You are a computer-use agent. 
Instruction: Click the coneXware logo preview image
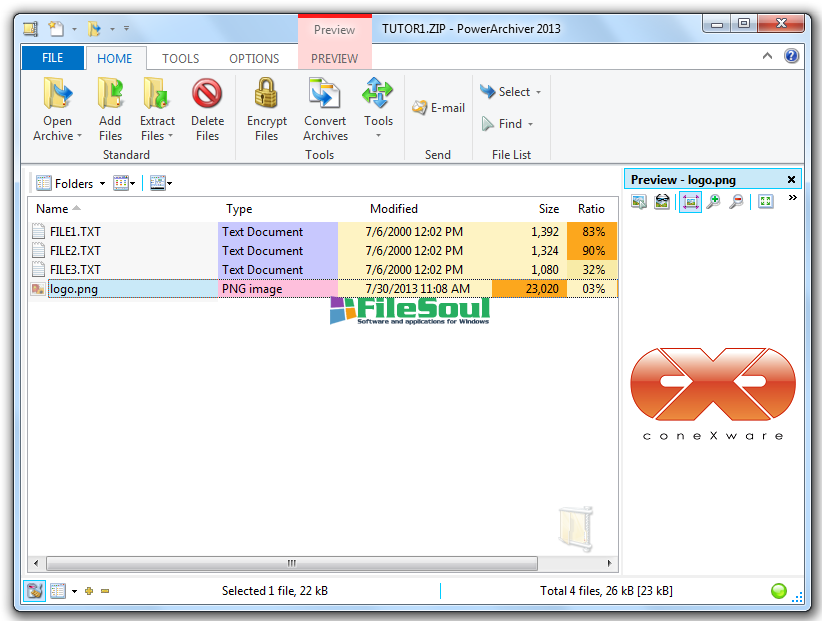713,394
